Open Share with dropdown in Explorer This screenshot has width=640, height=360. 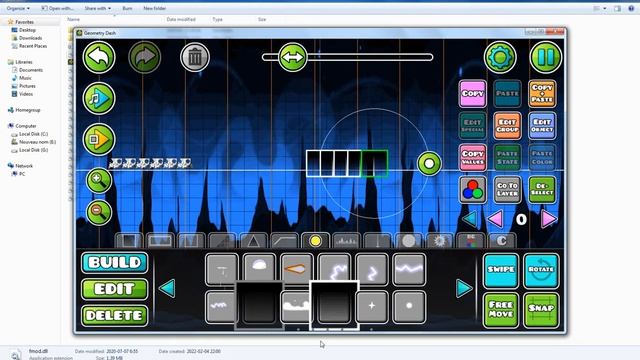(97, 8)
